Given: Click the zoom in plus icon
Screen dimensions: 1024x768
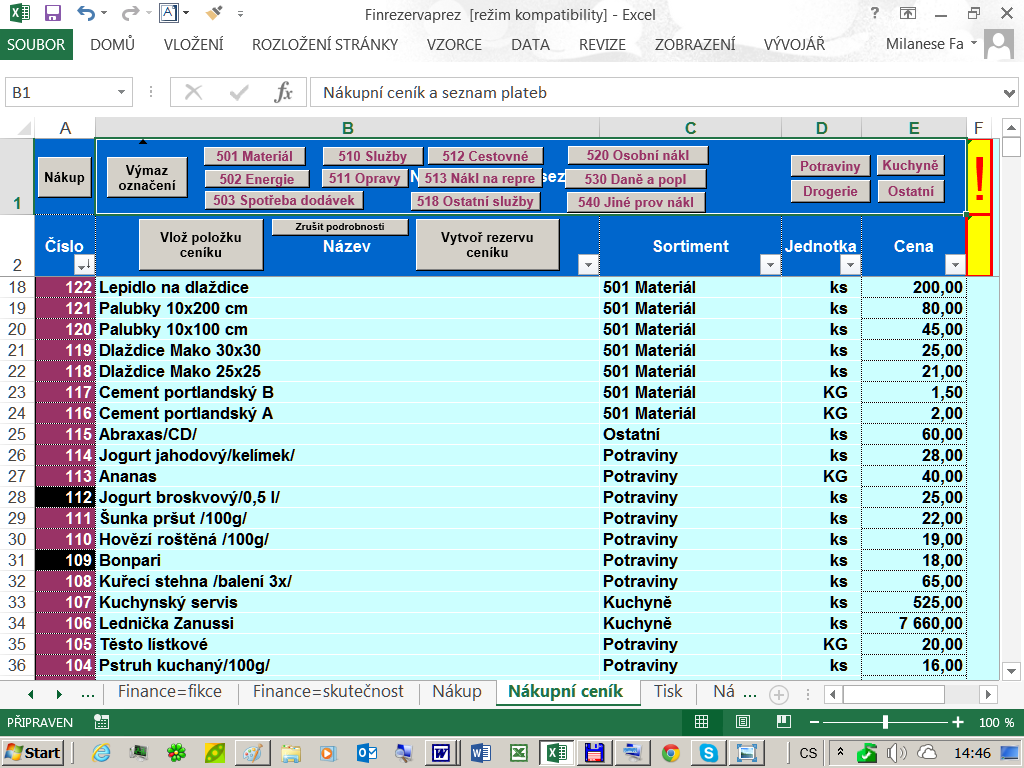Looking at the screenshot, I should (x=958, y=722).
